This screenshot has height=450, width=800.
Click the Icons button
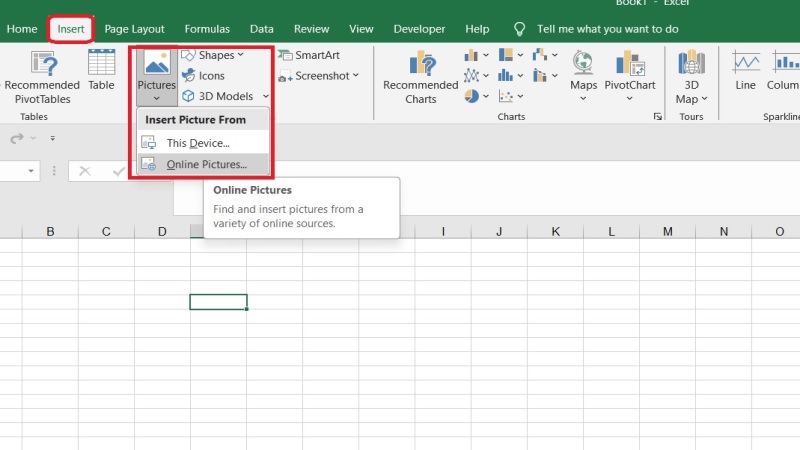tap(204, 76)
